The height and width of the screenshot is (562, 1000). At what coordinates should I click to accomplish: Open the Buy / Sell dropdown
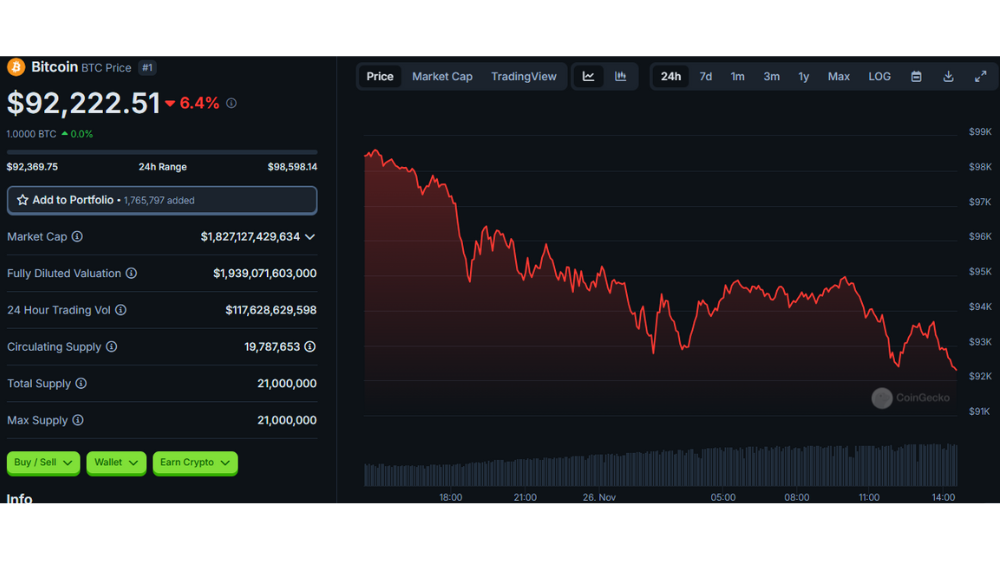coord(43,462)
